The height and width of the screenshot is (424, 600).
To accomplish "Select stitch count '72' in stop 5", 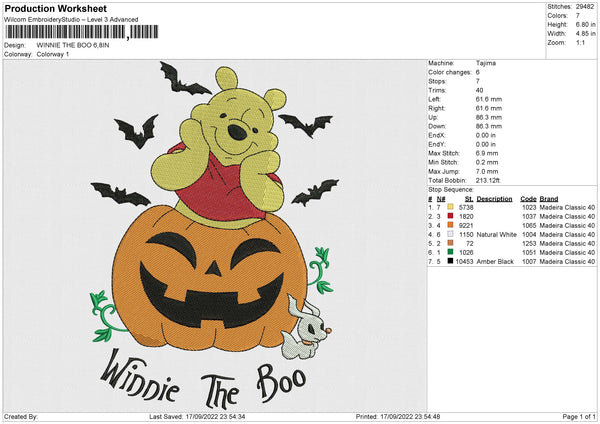I will (x=470, y=243).
